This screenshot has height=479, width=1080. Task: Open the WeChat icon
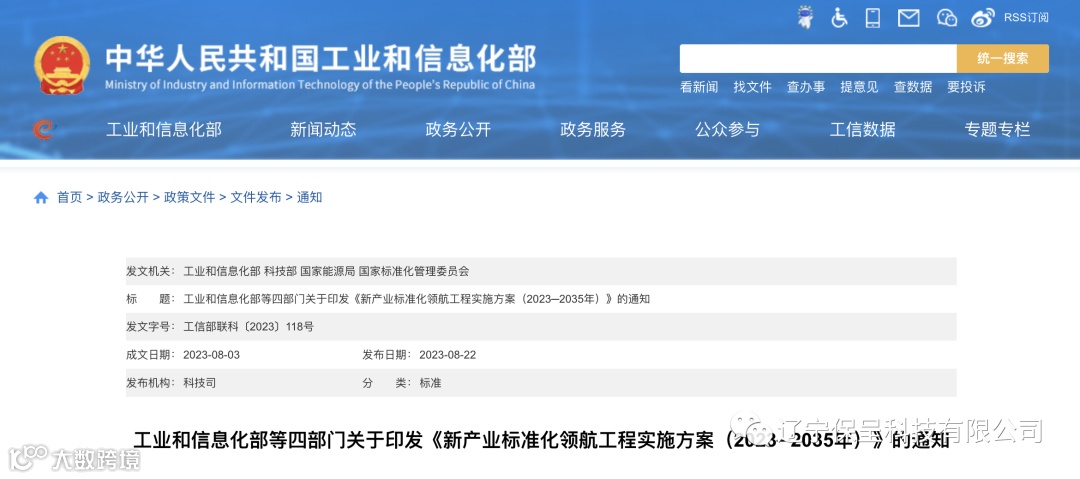(948, 18)
